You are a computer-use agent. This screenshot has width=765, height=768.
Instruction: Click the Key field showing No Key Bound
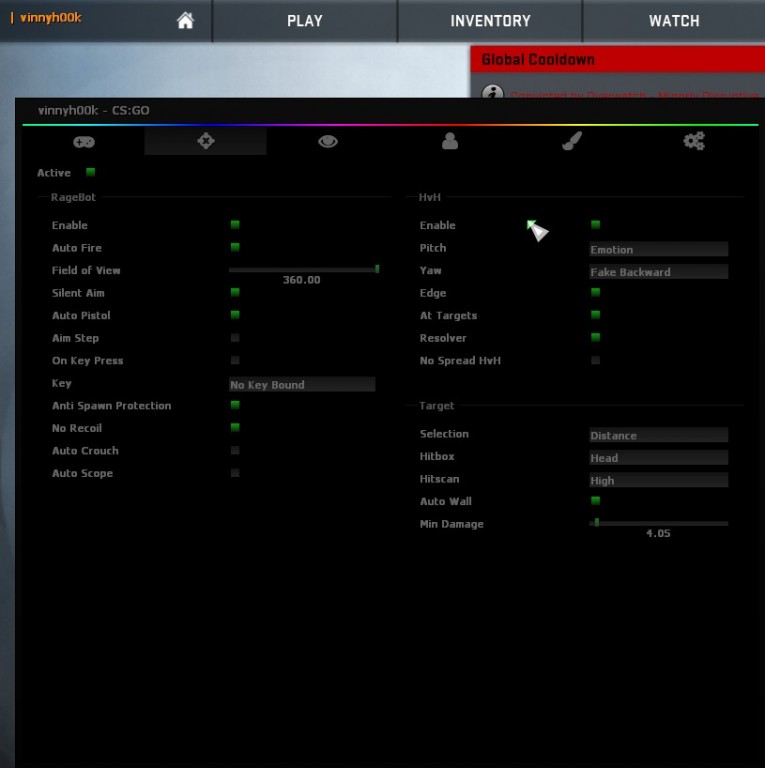[x=302, y=384]
